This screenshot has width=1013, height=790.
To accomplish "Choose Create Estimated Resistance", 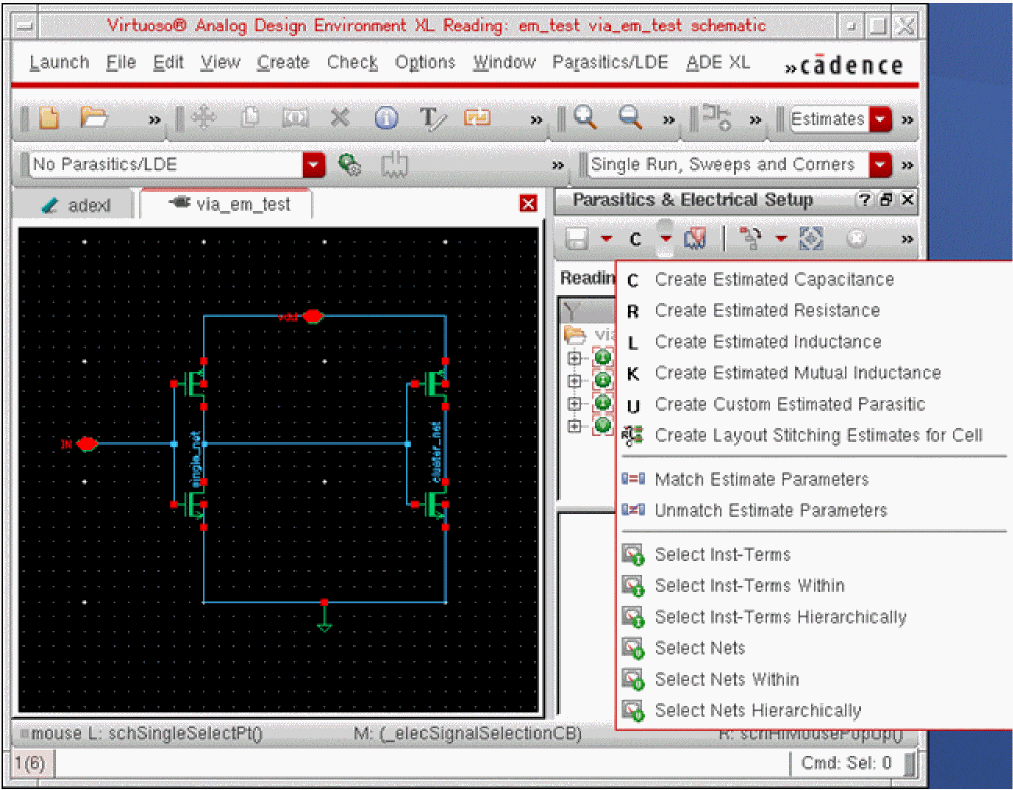I will click(766, 311).
